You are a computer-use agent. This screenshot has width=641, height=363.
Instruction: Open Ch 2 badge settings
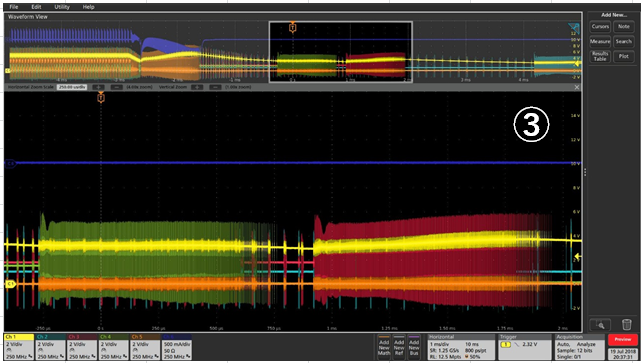[x=51, y=347]
